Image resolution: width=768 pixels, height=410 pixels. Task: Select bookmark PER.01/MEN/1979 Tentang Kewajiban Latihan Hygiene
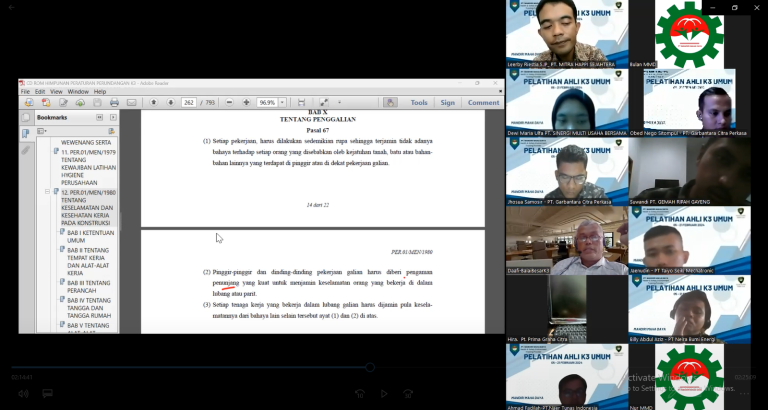click(x=88, y=168)
